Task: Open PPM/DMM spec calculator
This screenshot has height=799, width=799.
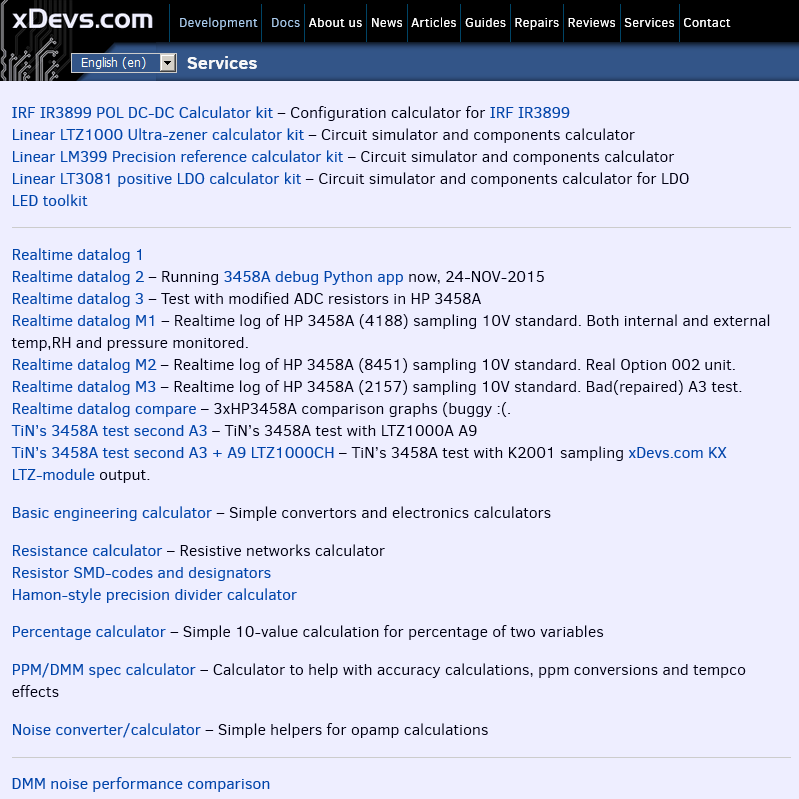Action: (x=103, y=670)
